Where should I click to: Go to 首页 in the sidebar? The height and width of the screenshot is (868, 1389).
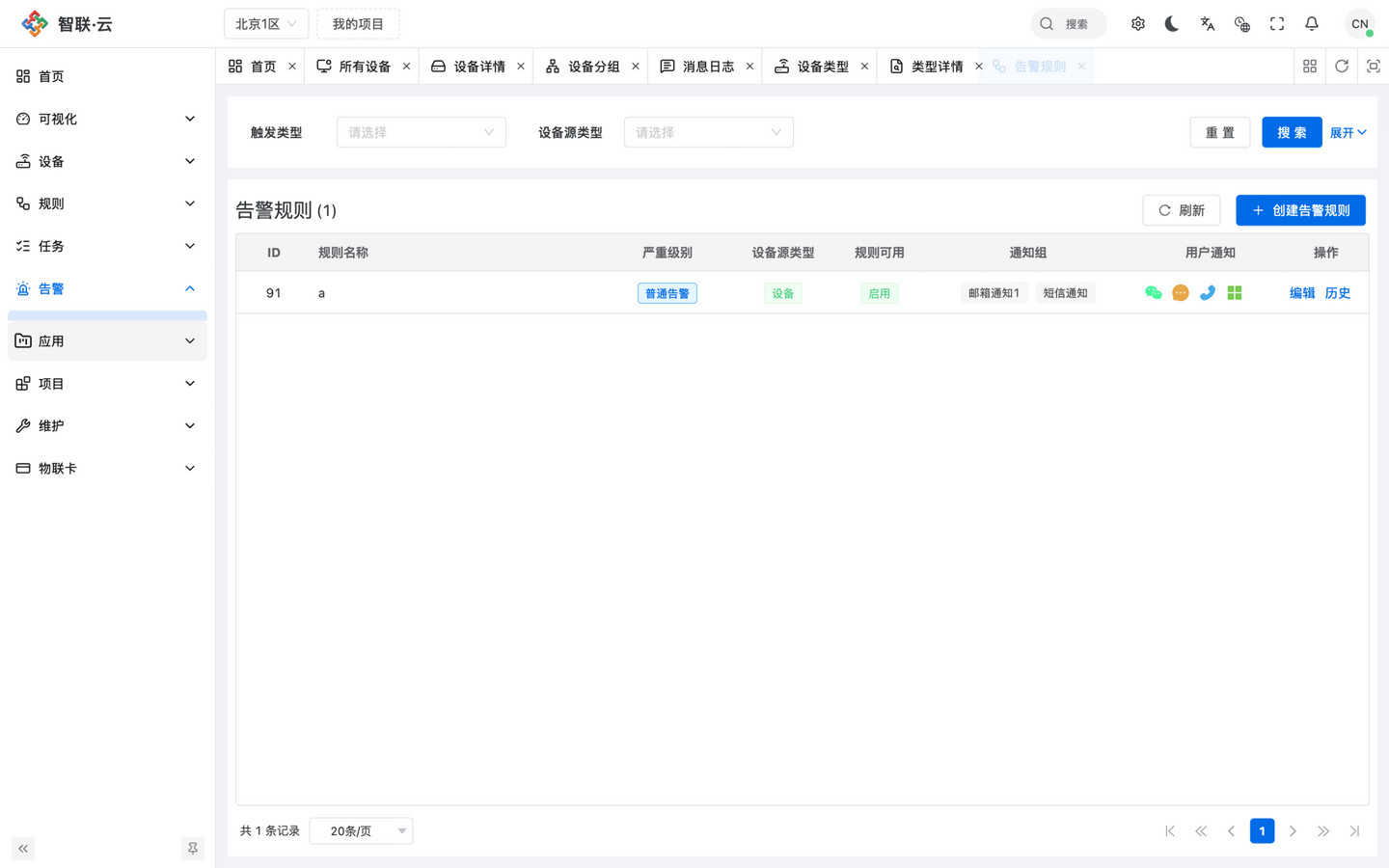(107, 76)
